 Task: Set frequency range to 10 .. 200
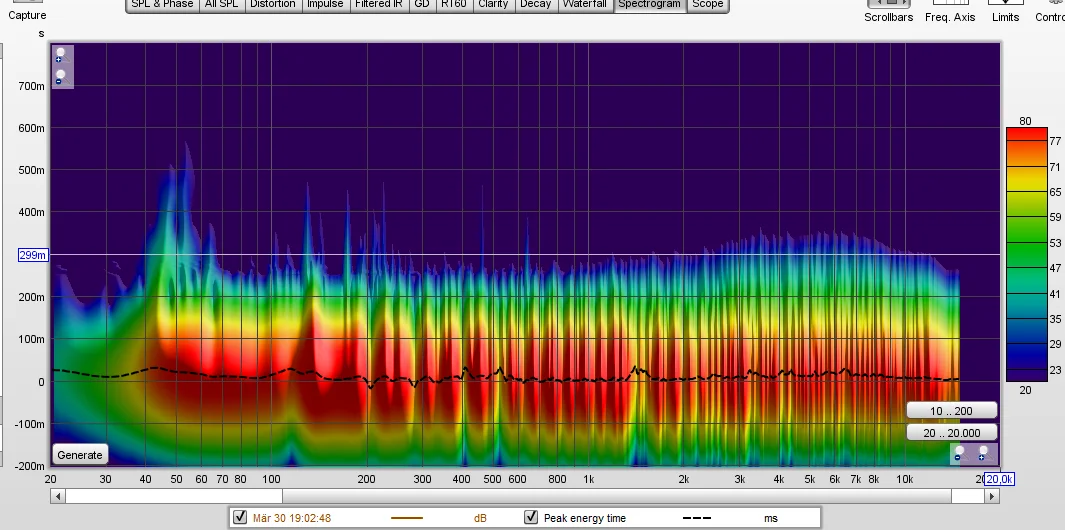click(x=952, y=411)
